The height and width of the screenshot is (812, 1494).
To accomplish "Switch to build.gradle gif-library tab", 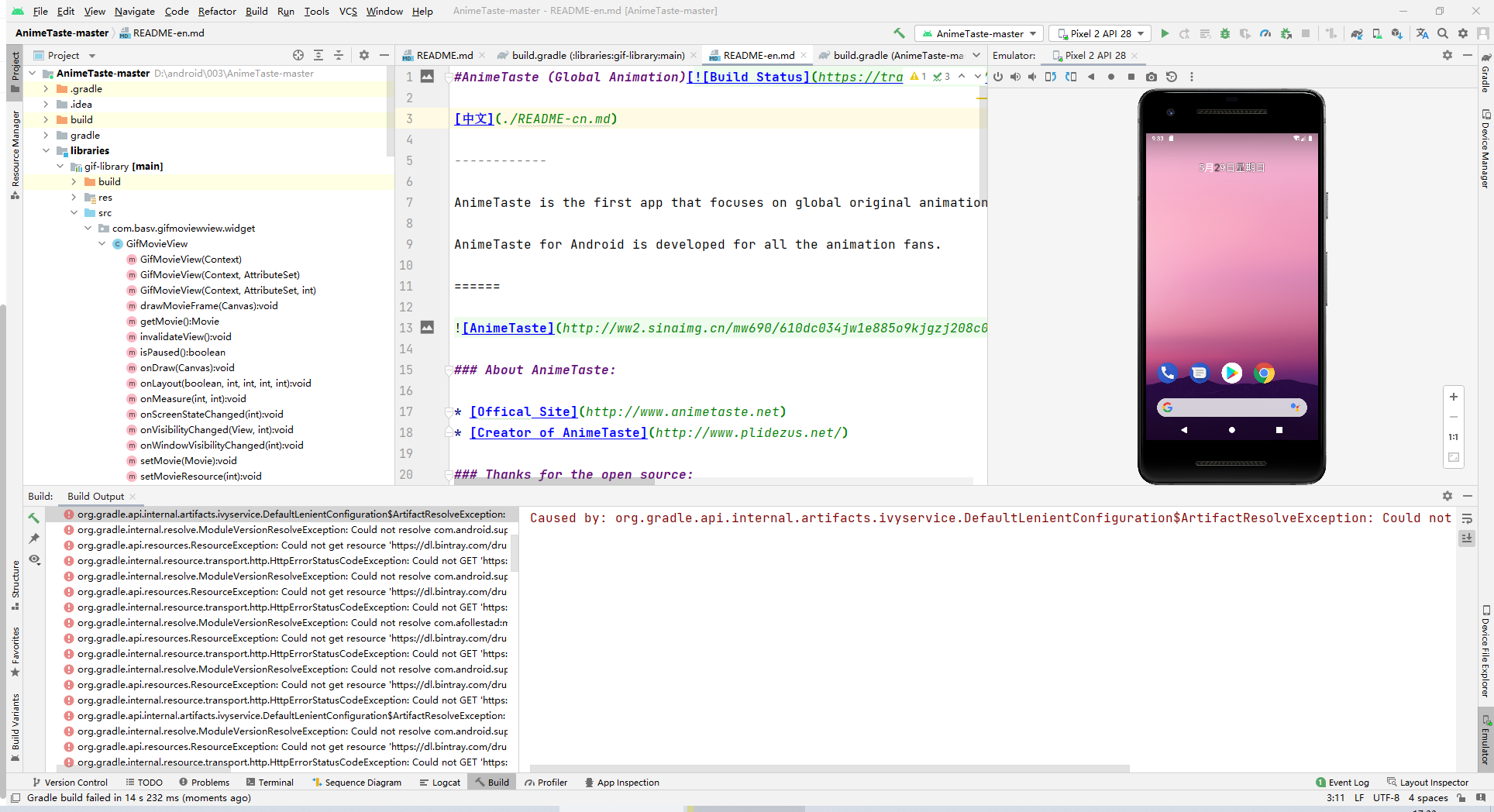I will tap(597, 55).
